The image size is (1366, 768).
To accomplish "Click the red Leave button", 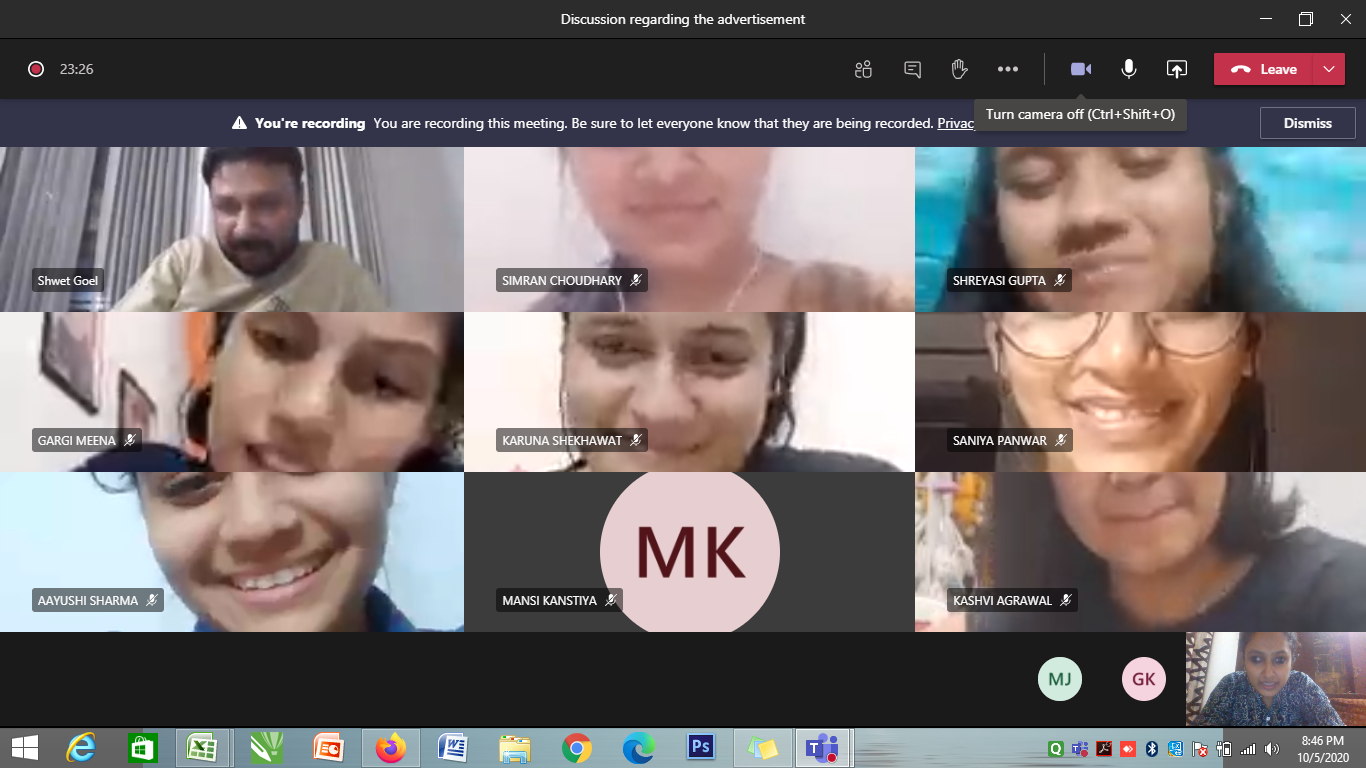I will 1265,69.
